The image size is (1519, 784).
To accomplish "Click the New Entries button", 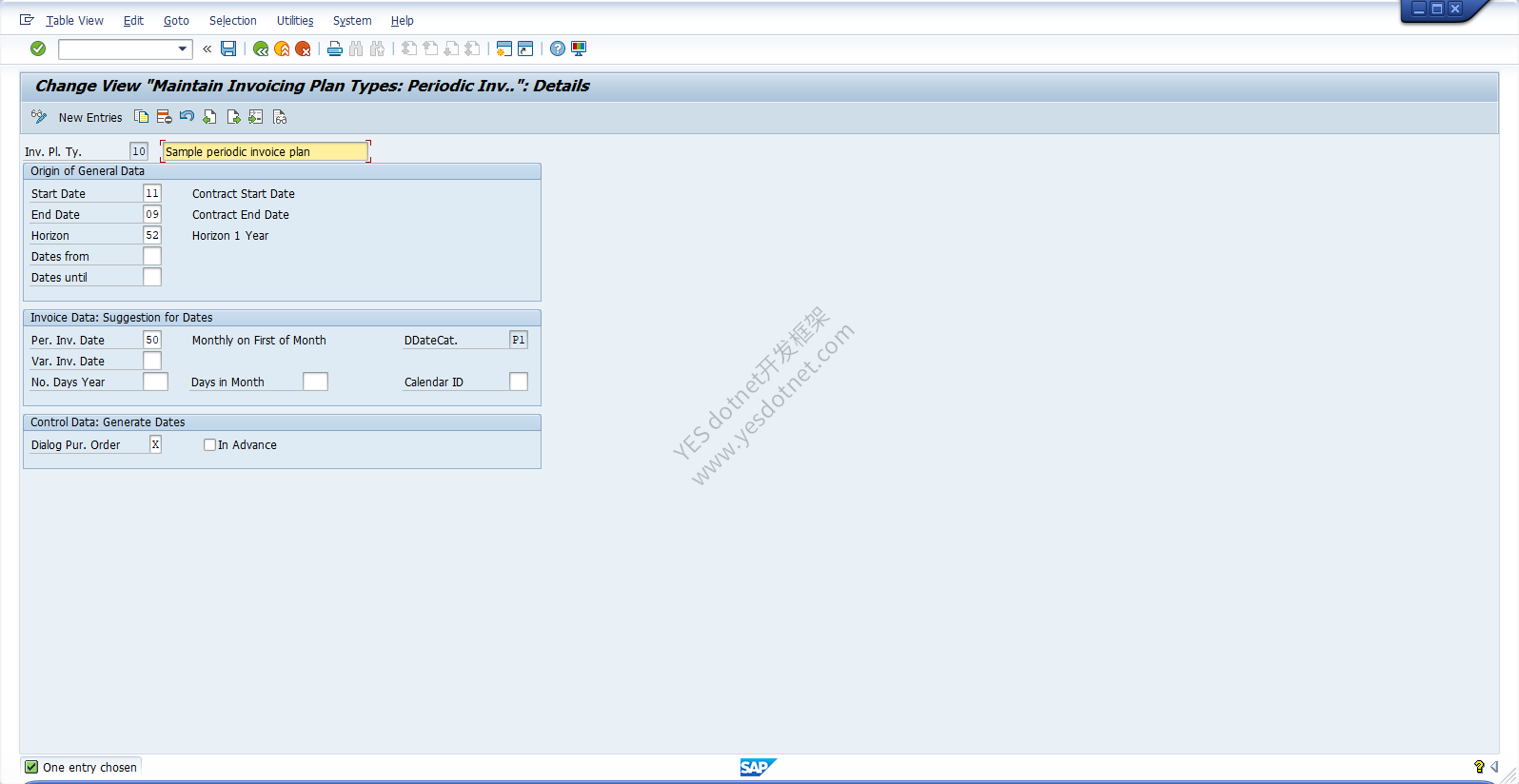I will click(x=90, y=117).
